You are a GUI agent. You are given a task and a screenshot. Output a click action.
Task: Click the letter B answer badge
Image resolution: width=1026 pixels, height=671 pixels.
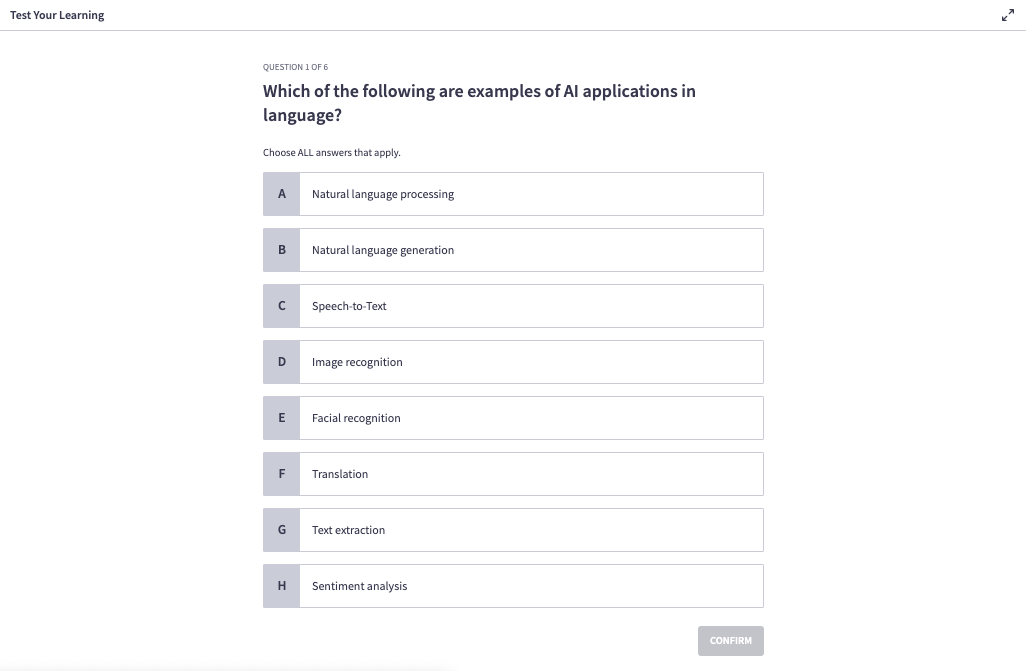click(x=281, y=250)
